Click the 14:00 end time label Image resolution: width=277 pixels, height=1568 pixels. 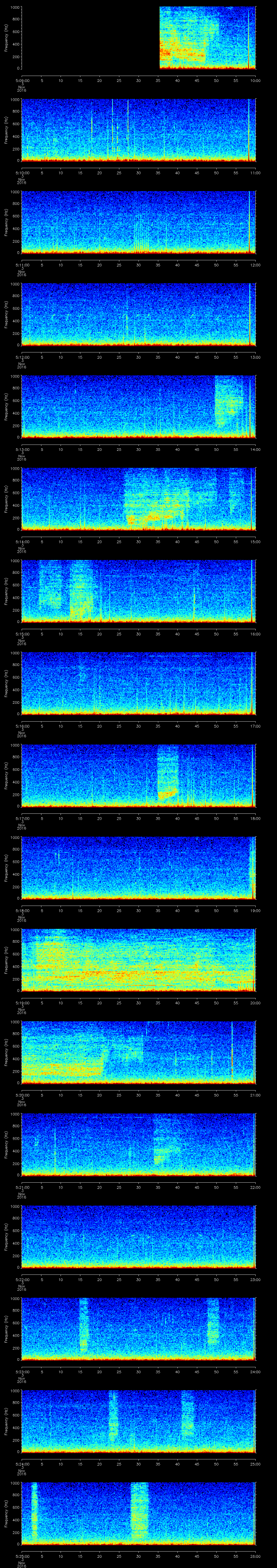tap(256, 449)
